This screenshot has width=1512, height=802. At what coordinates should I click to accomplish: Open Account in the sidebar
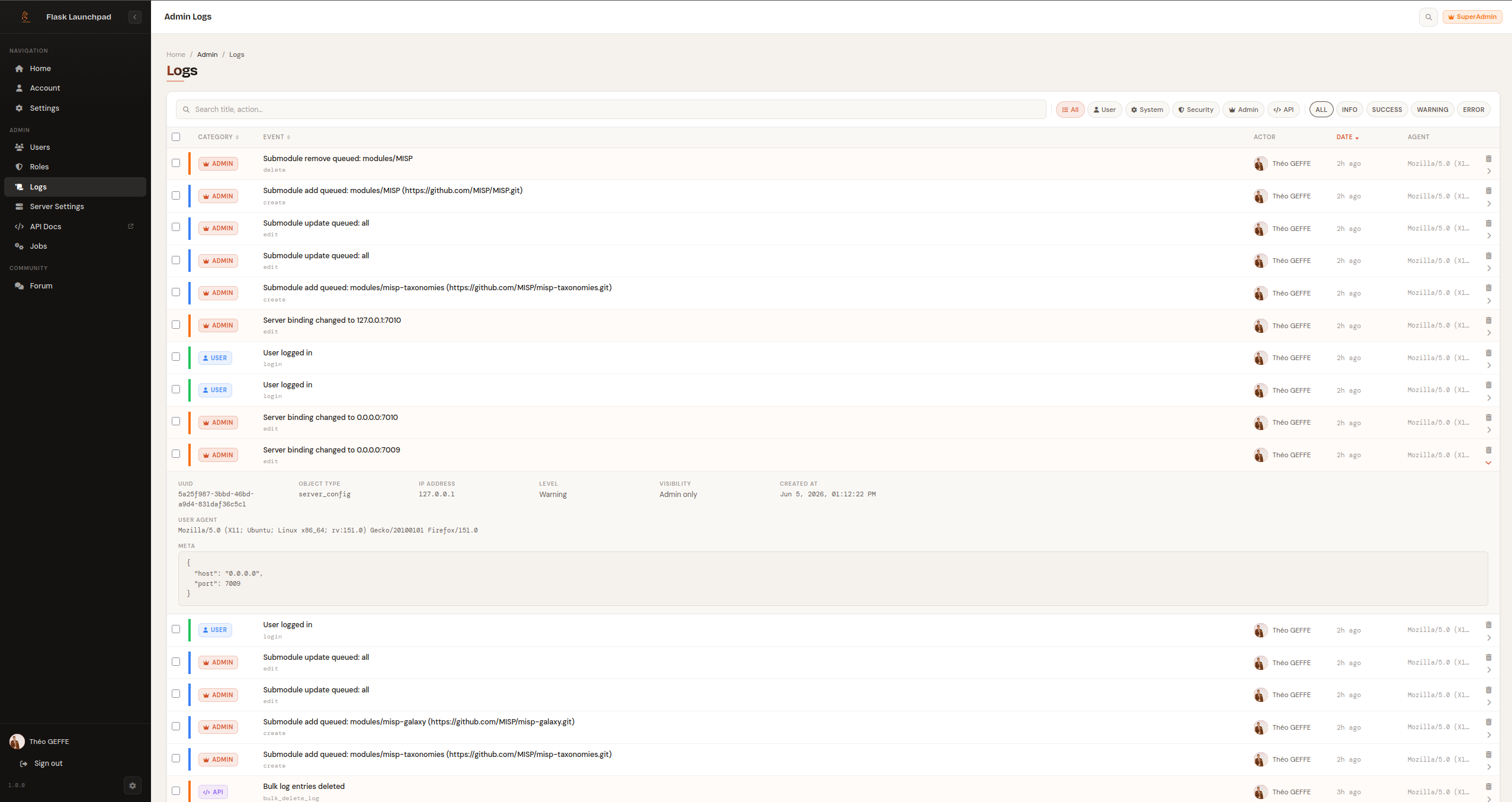click(75, 88)
